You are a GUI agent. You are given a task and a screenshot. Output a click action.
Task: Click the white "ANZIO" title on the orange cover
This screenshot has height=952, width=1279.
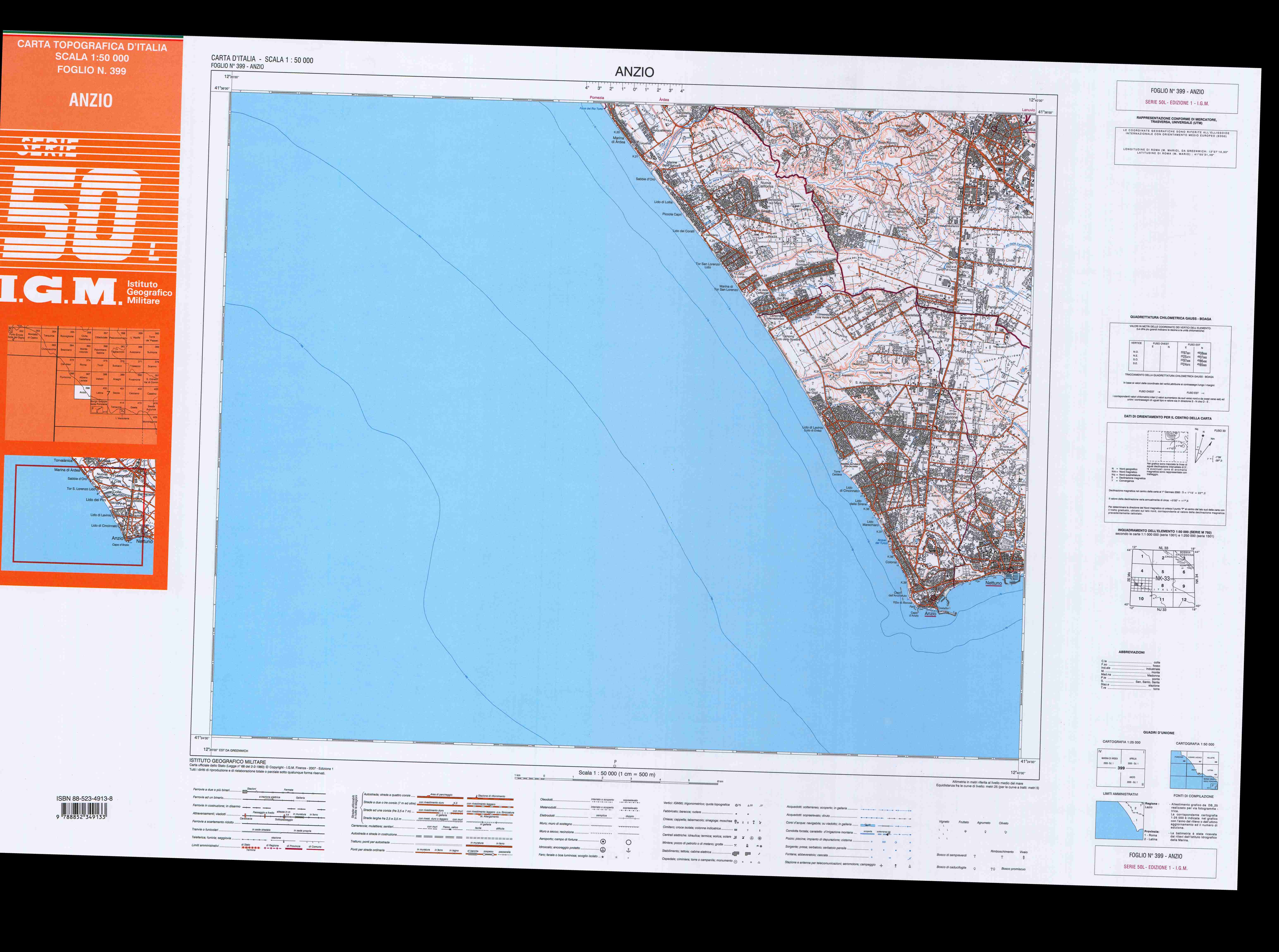(x=91, y=100)
